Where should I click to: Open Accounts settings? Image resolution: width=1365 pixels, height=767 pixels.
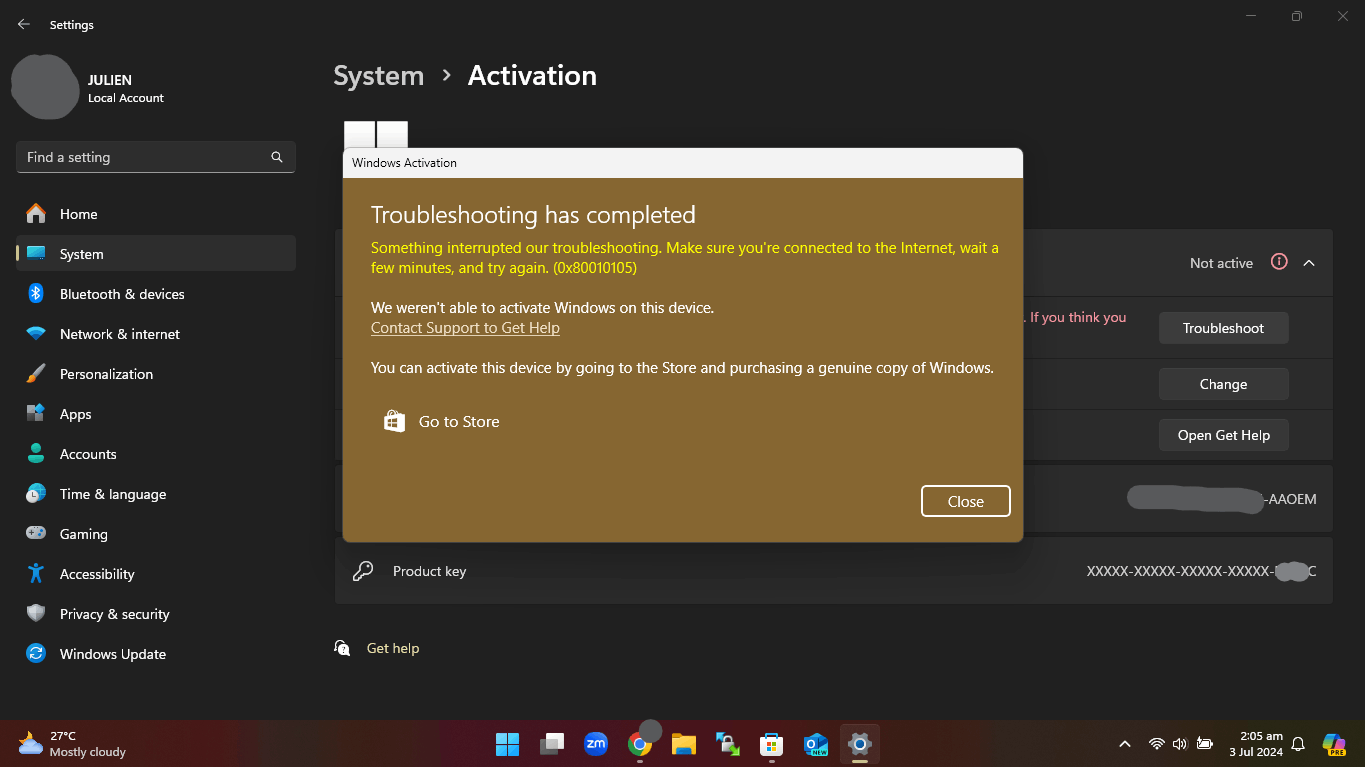(156, 454)
